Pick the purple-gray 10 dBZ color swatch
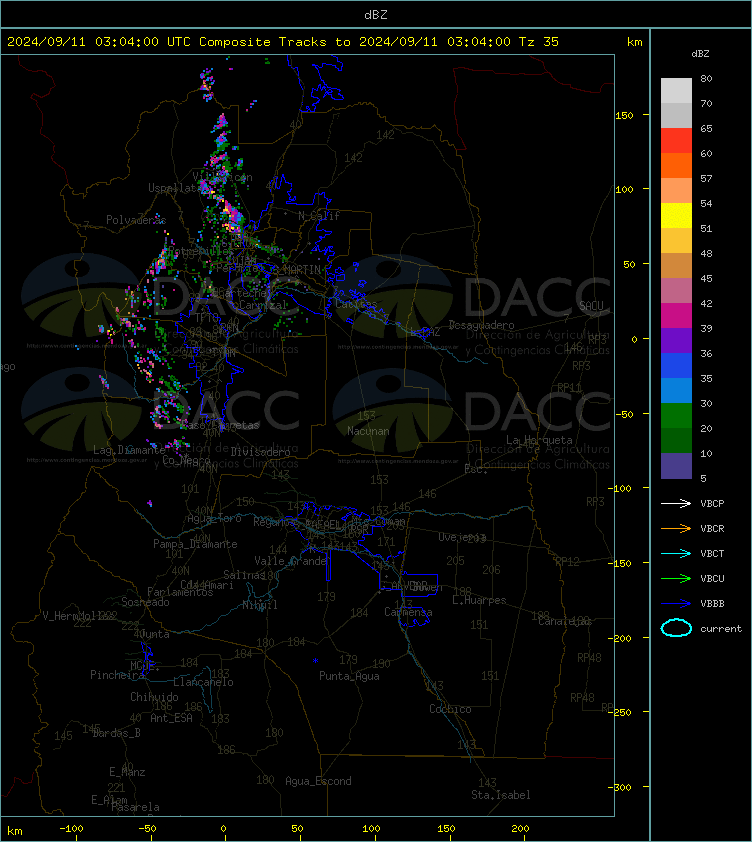 pyautogui.click(x=676, y=466)
